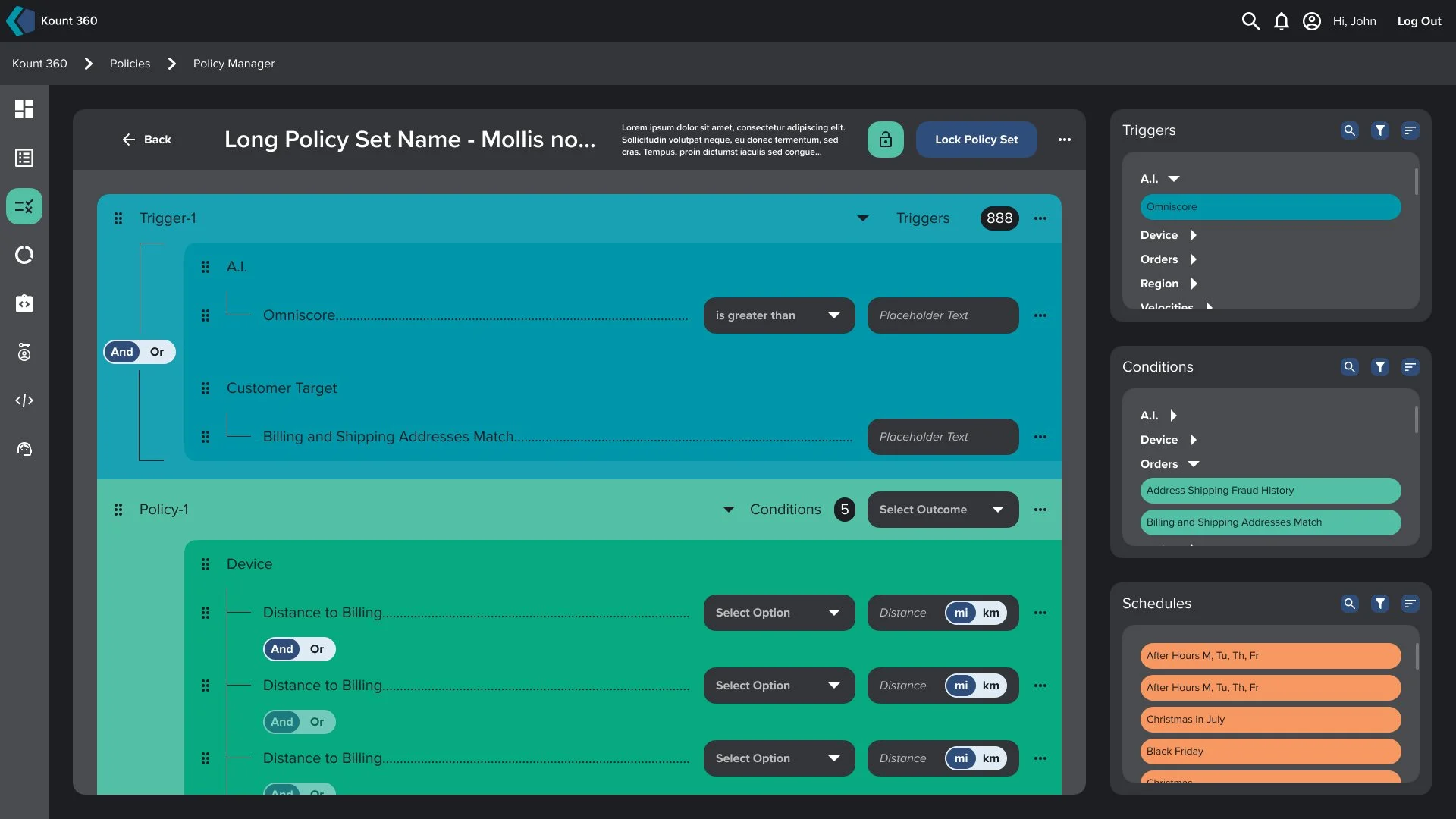
Task: Switch second Distance to Billing unit to km
Action: 991,686
